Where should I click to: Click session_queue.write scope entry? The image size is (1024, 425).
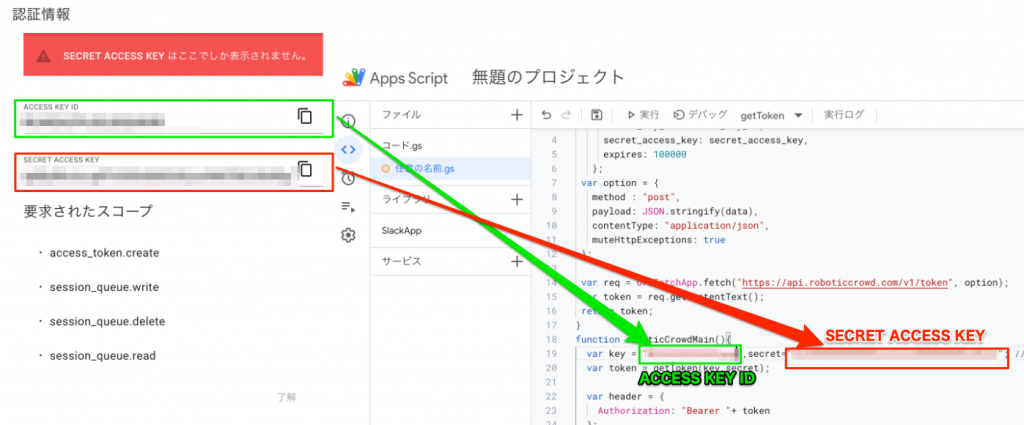pyautogui.click(x=104, y=287)
